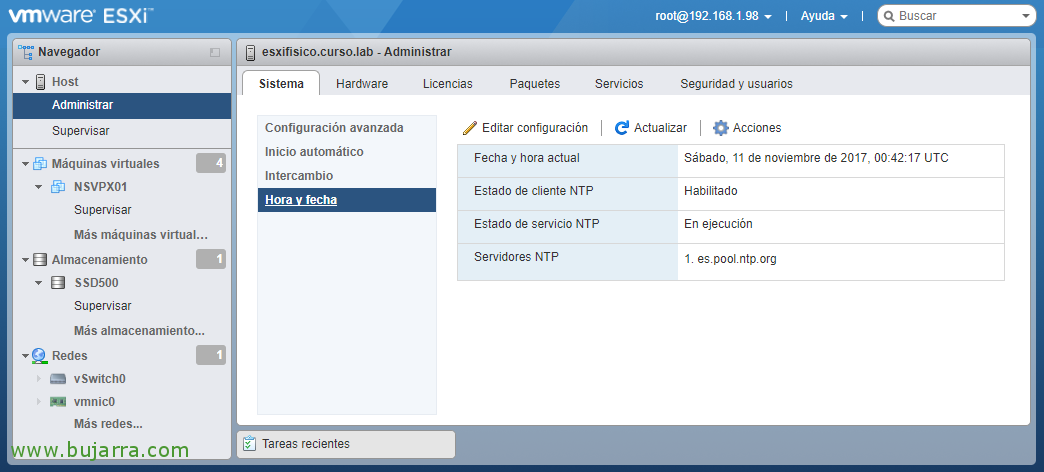Minimize the Navegador panel via its corner icon

tap(215, 52)
